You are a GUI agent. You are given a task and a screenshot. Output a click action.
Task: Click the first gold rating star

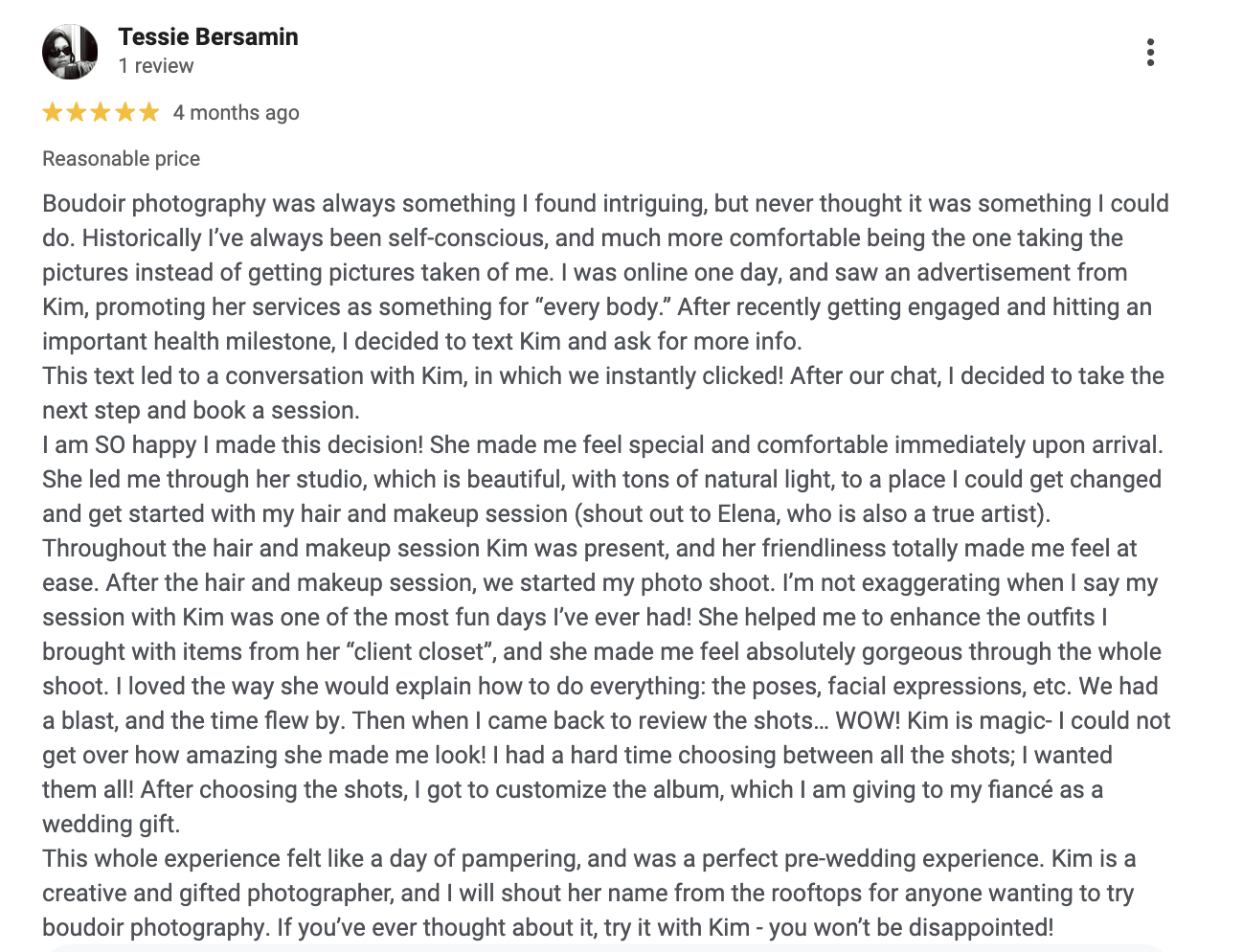(53, 113)
